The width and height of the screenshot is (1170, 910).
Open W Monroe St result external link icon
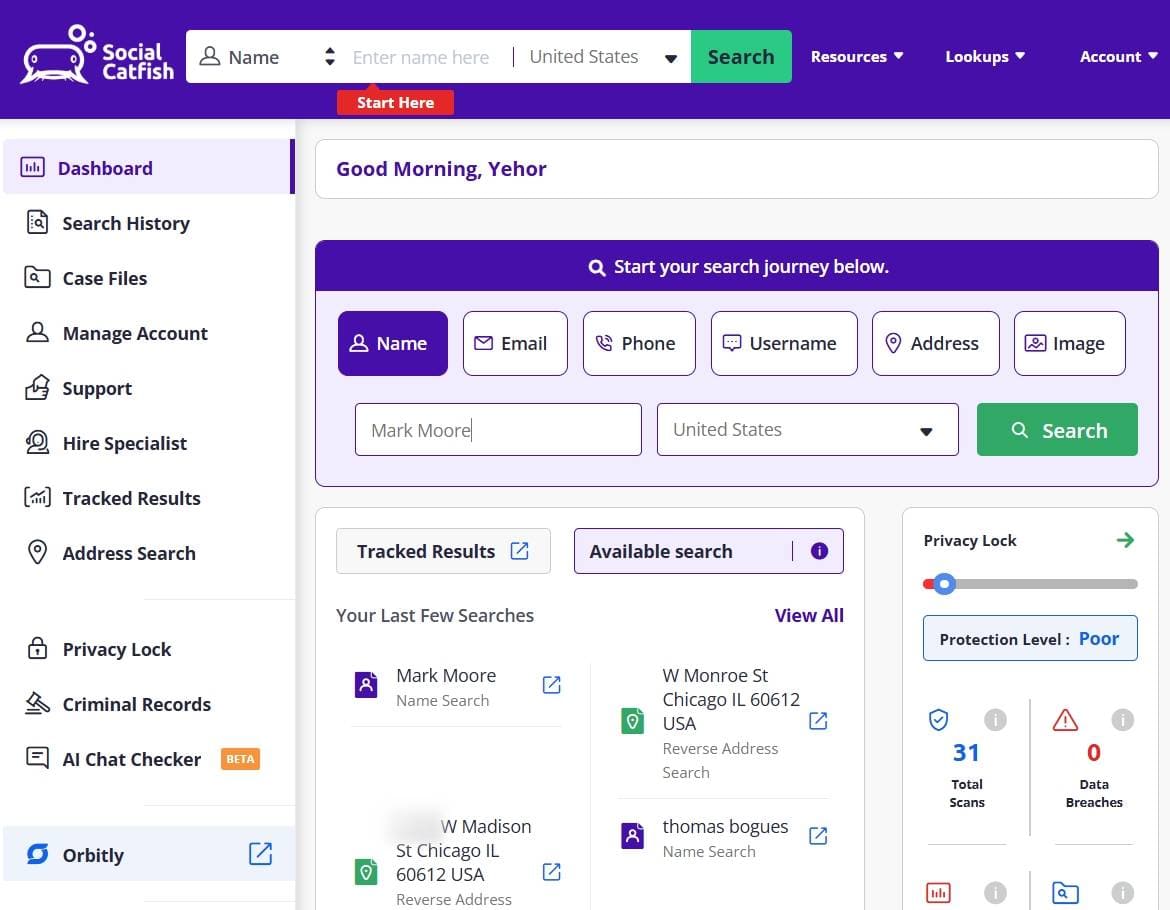[818, 721]
